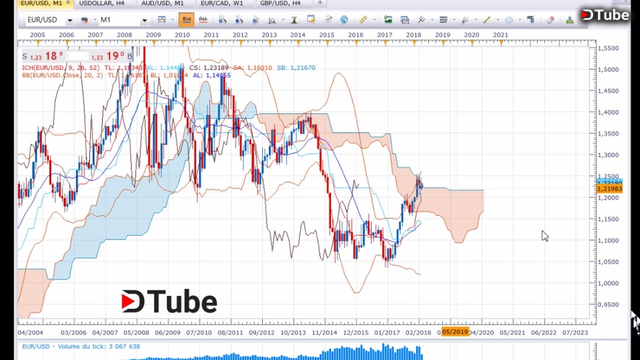Select the text label tool
Screen dimensions: 640x360
click(531, 19)
